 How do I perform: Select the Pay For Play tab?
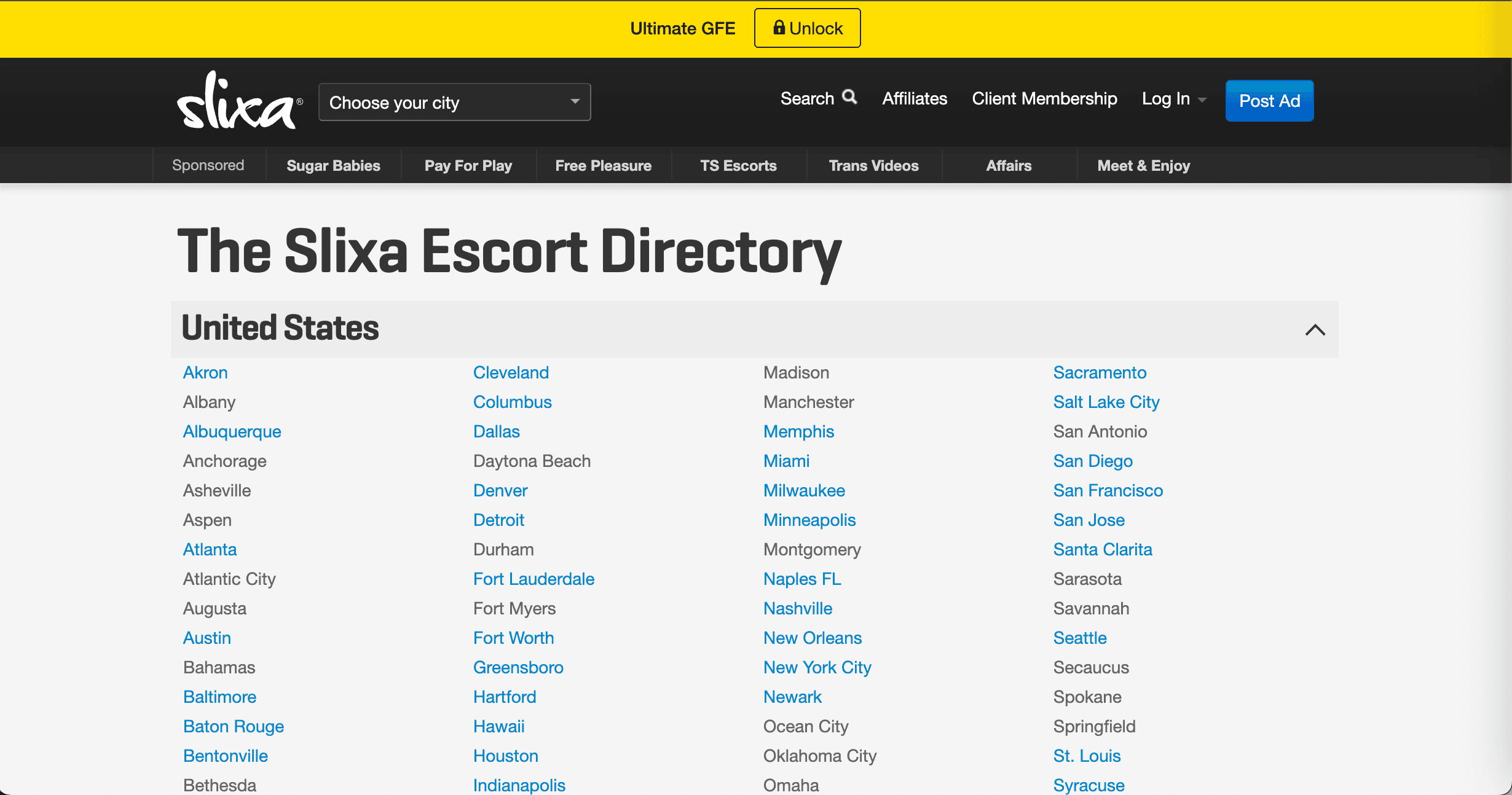[468, 165]
